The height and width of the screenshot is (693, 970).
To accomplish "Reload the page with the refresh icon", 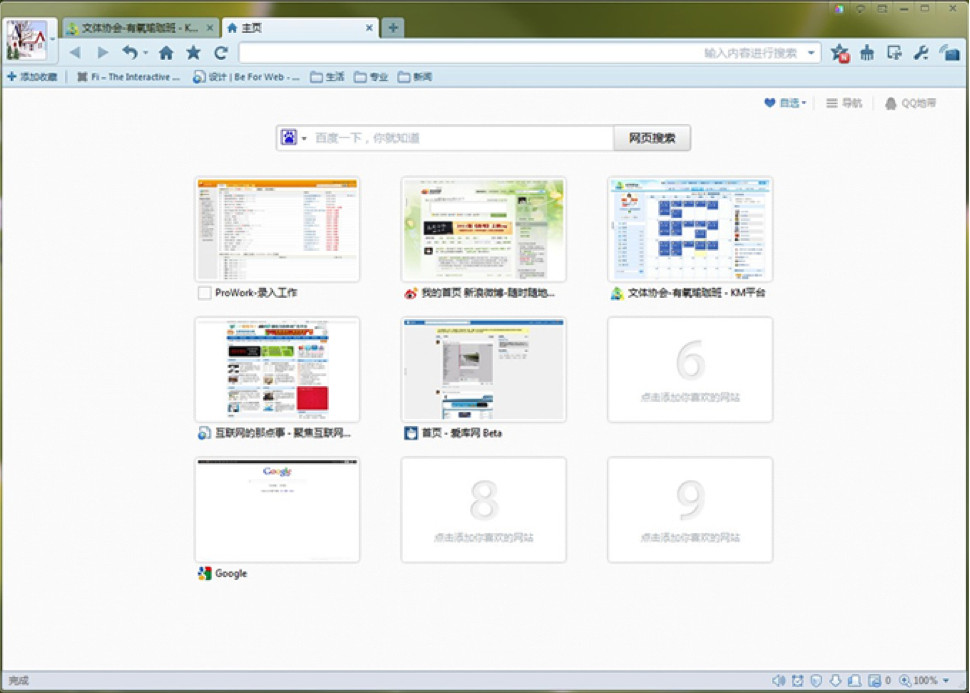I will tap(221, 53).
